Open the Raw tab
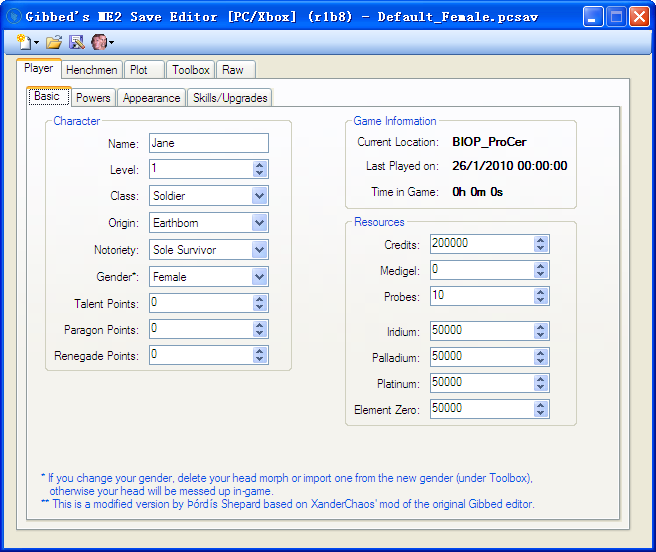656x552 pixels. click(x=236, y=70)
